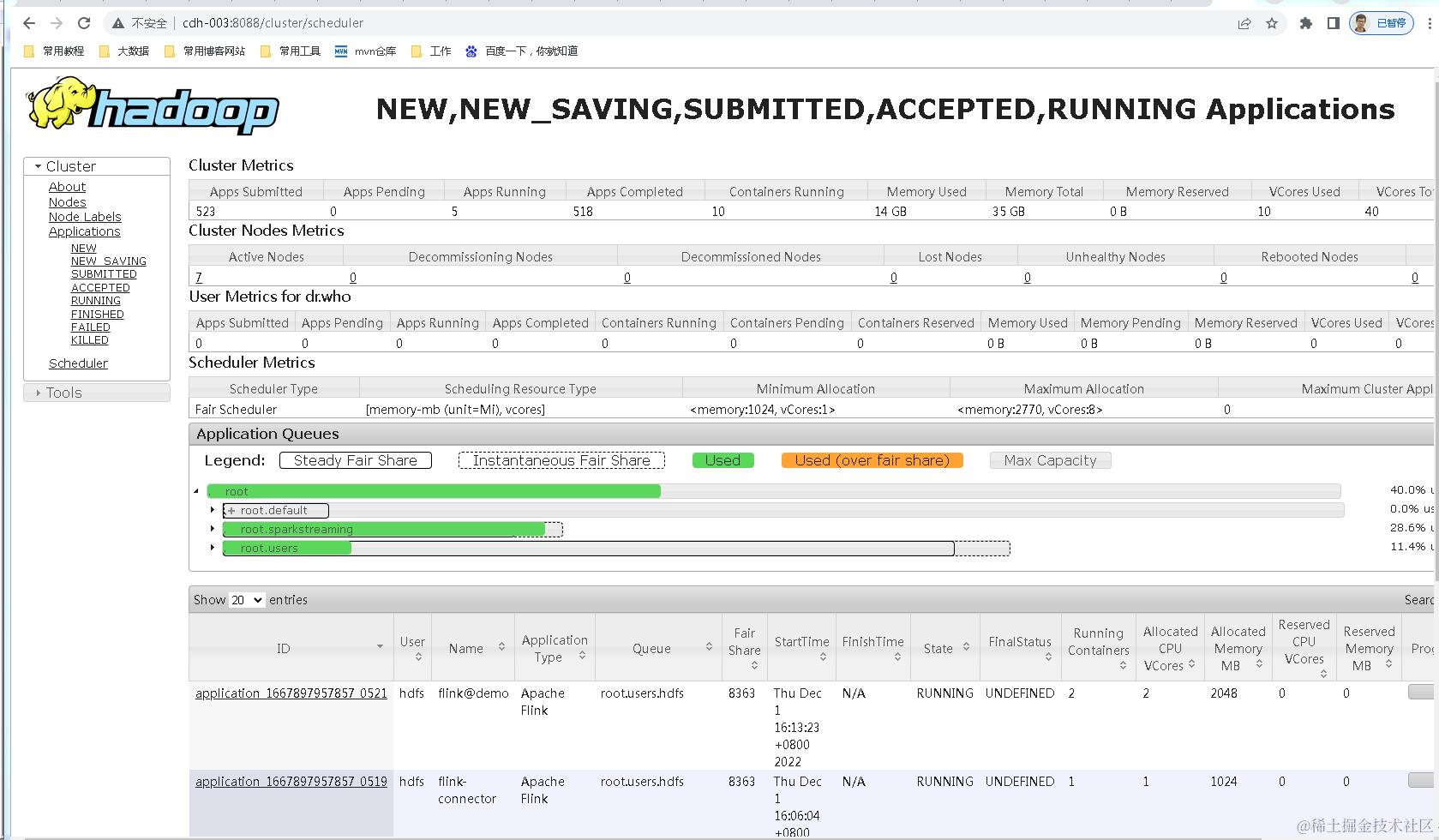Sort the table by User column

[411, 648]
